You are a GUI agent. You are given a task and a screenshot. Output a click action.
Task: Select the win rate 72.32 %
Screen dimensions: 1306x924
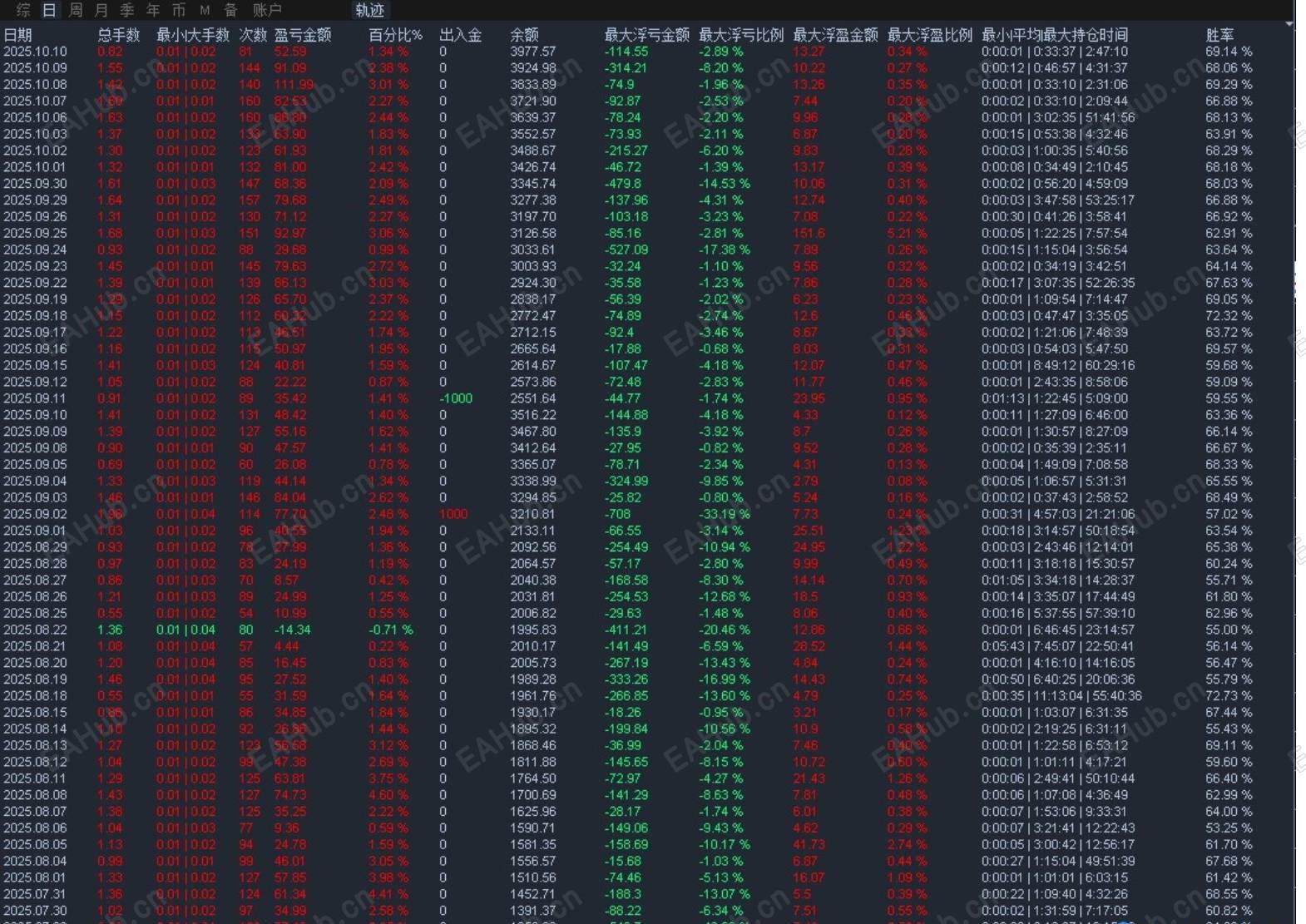(x=1229, y=316)
